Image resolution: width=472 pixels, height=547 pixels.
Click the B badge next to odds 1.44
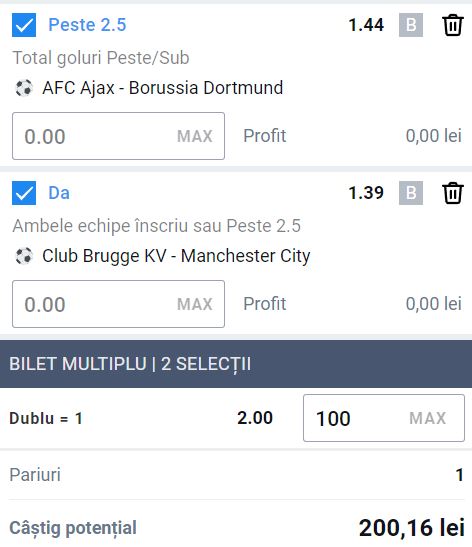click(411, 25)
